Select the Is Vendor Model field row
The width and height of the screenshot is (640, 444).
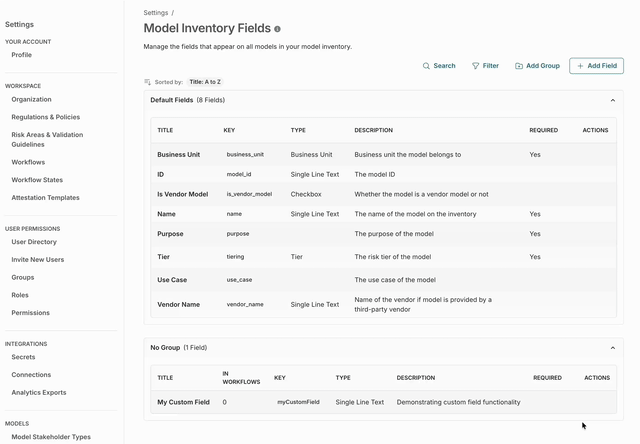click(x=182, y=194)
